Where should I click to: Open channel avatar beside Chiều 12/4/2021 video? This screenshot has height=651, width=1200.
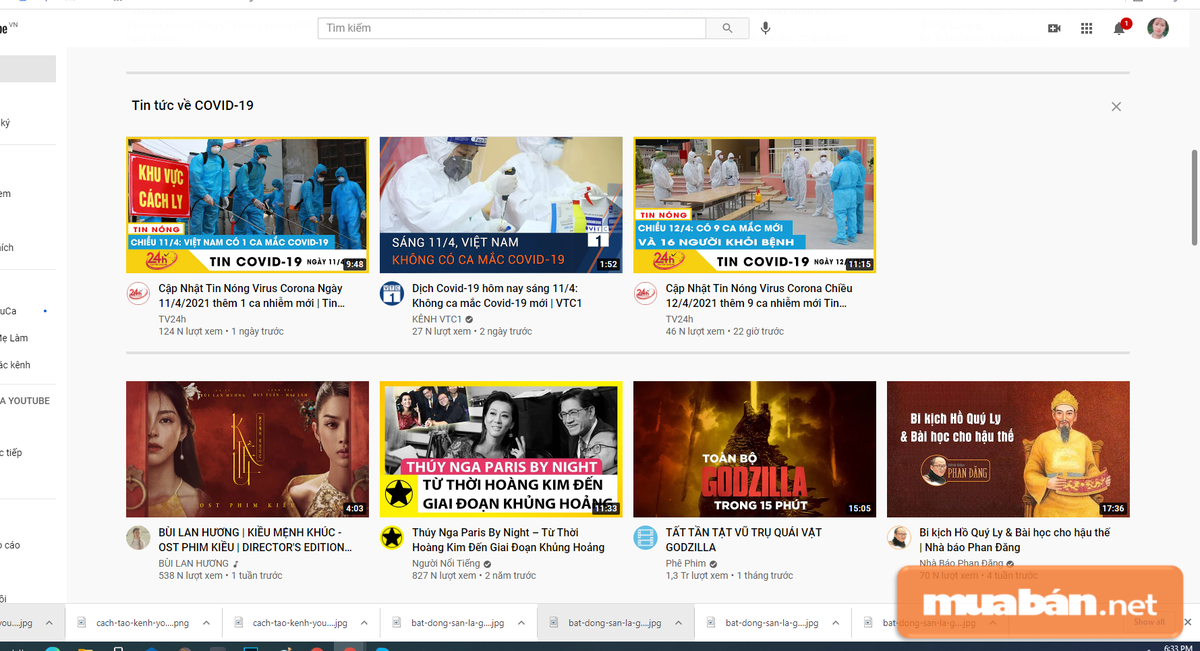[x=645, y=294]
